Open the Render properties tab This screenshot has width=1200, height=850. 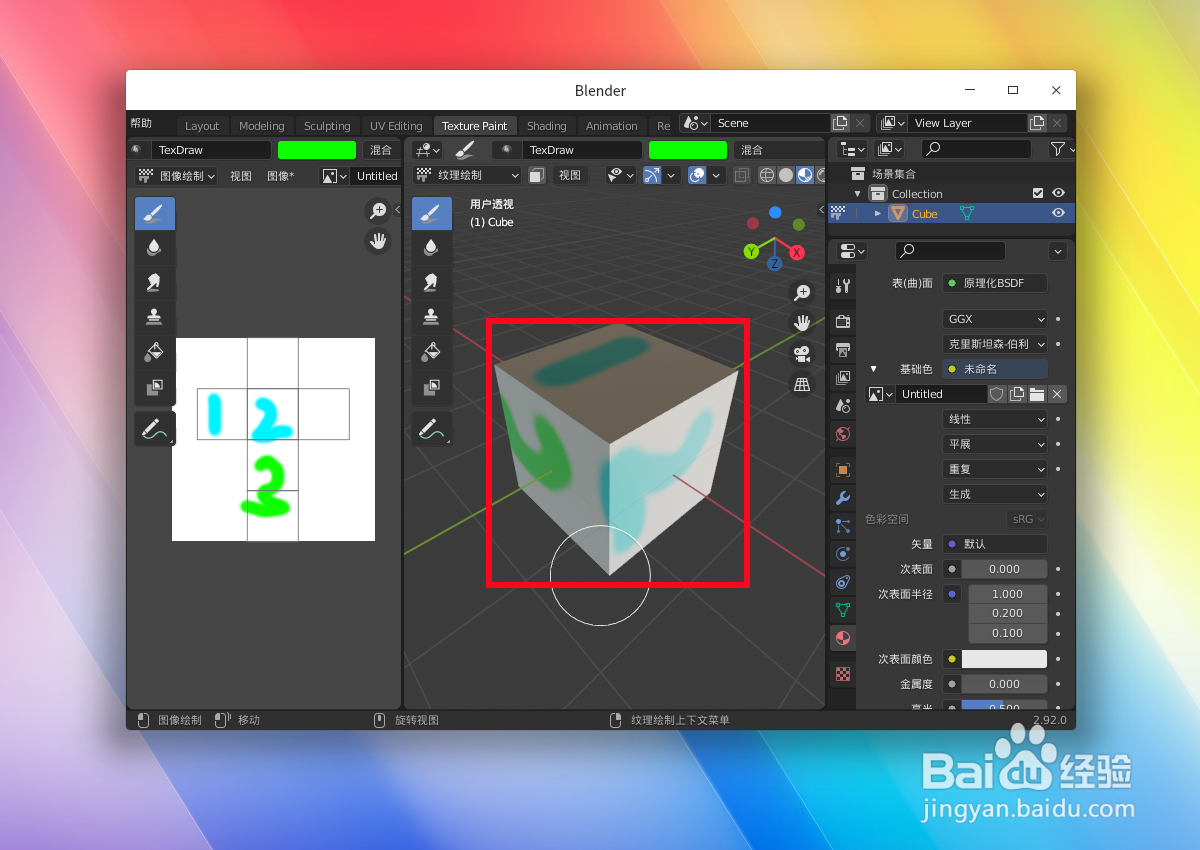click(x=843, y=322)
